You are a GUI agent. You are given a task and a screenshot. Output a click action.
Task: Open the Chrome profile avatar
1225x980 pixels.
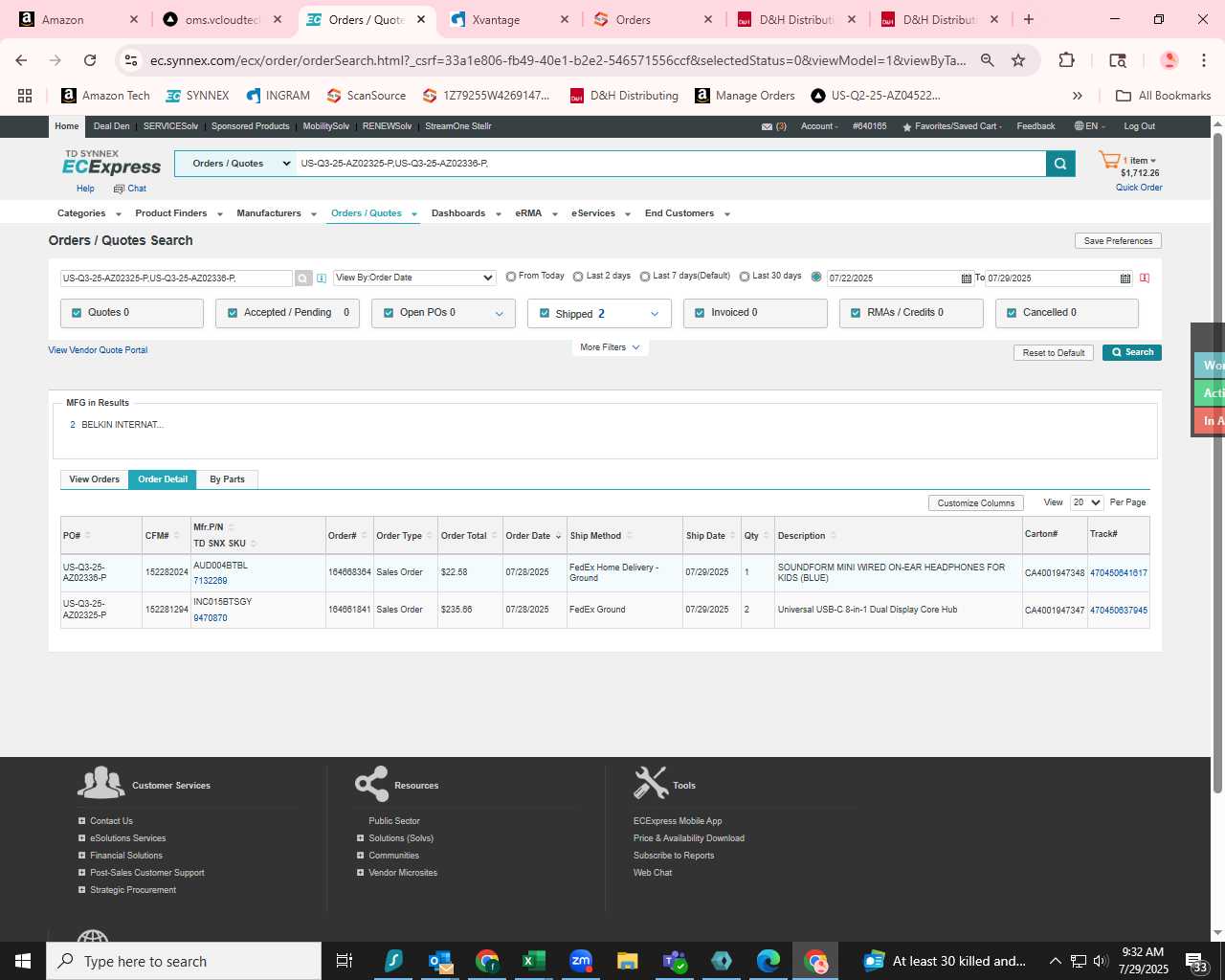pyautogui.click(x=1169, y=60)
